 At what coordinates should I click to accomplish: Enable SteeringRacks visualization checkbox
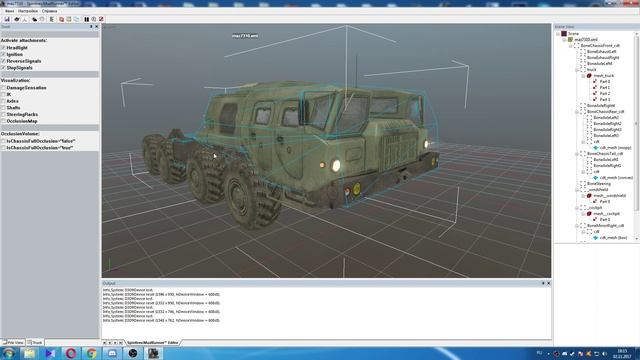3,115
